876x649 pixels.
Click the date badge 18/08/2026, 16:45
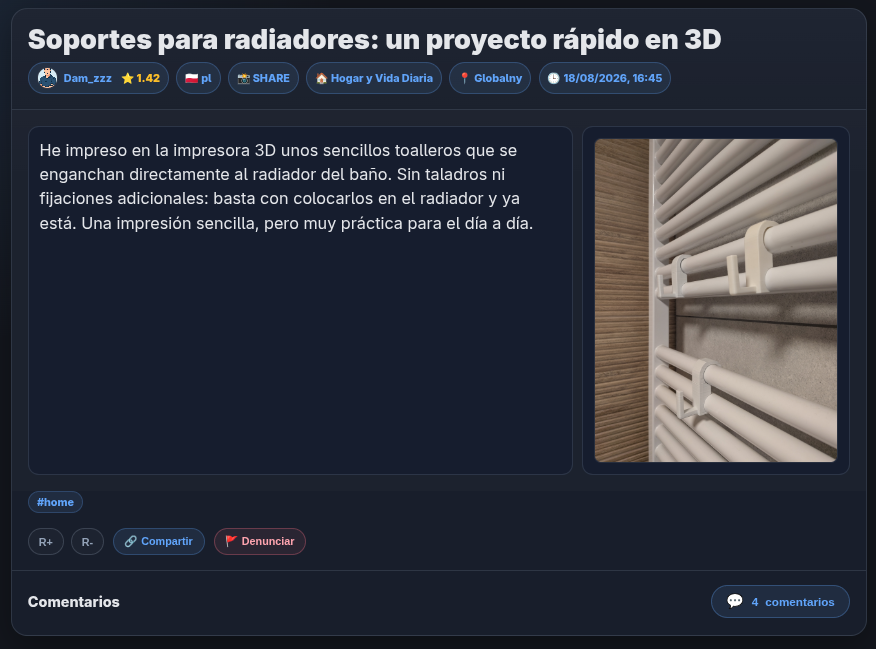(x=604, y=78)
